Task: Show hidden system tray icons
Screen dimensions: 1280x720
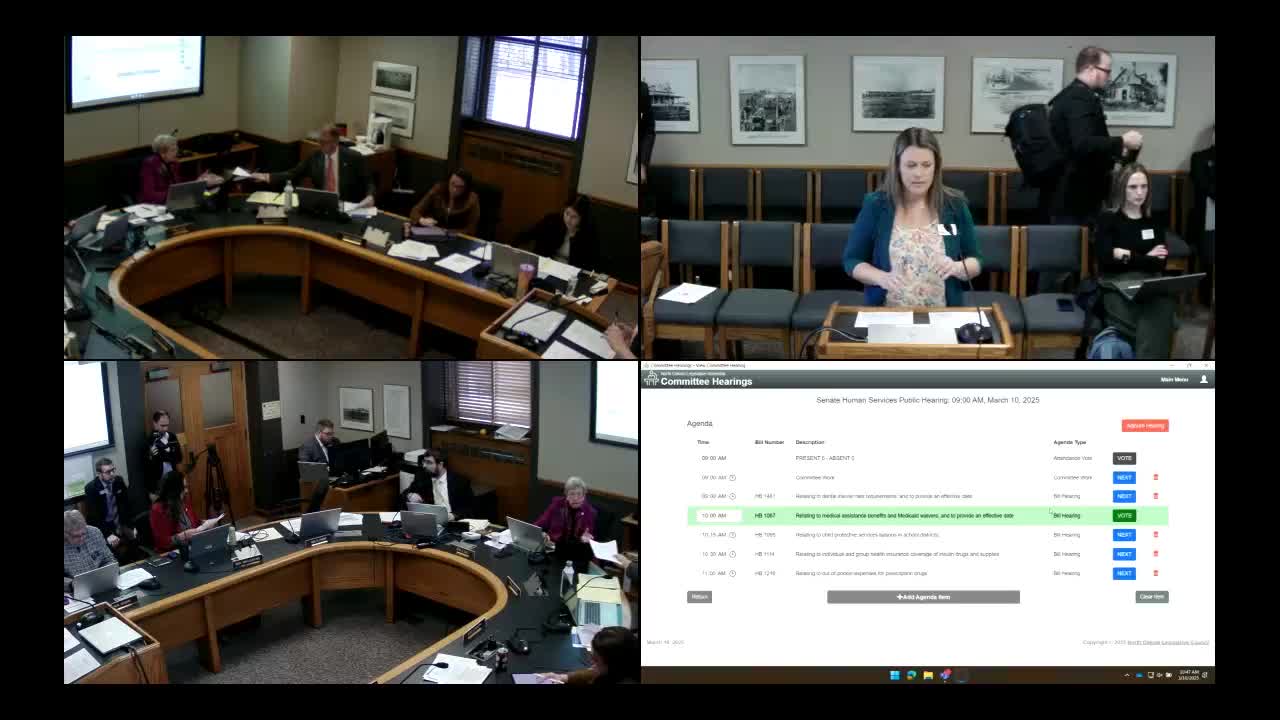Action: coord(1127,675)
